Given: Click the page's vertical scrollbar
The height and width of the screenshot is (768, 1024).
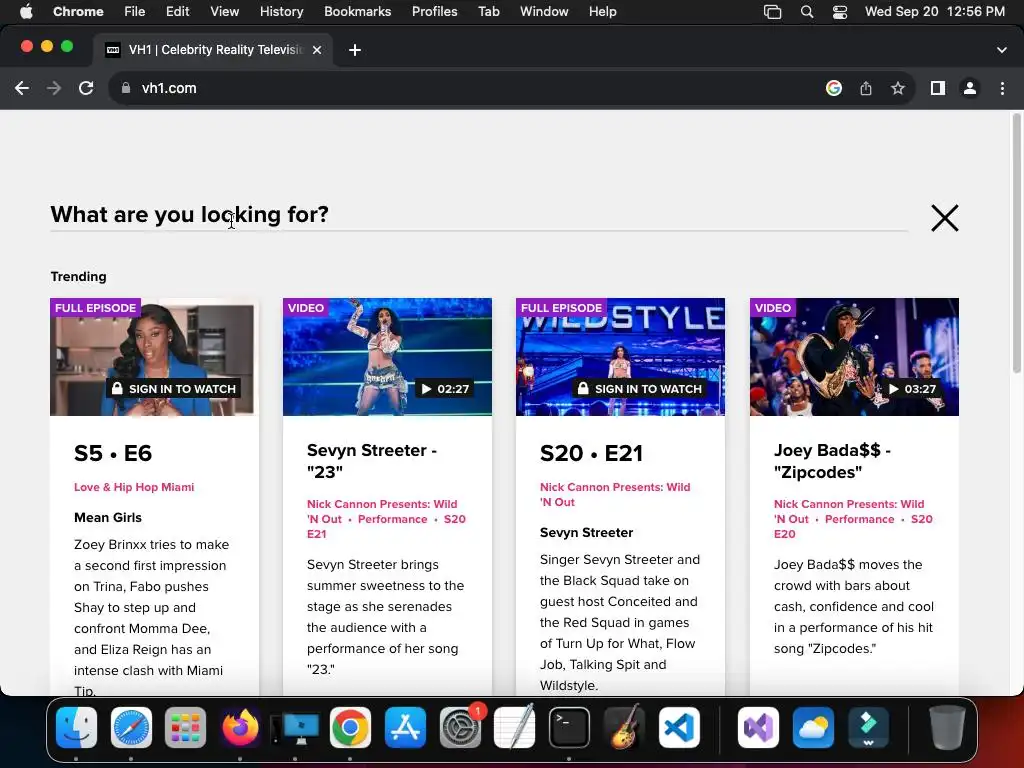Looking at the screenshot, I should coord(1016,243).
